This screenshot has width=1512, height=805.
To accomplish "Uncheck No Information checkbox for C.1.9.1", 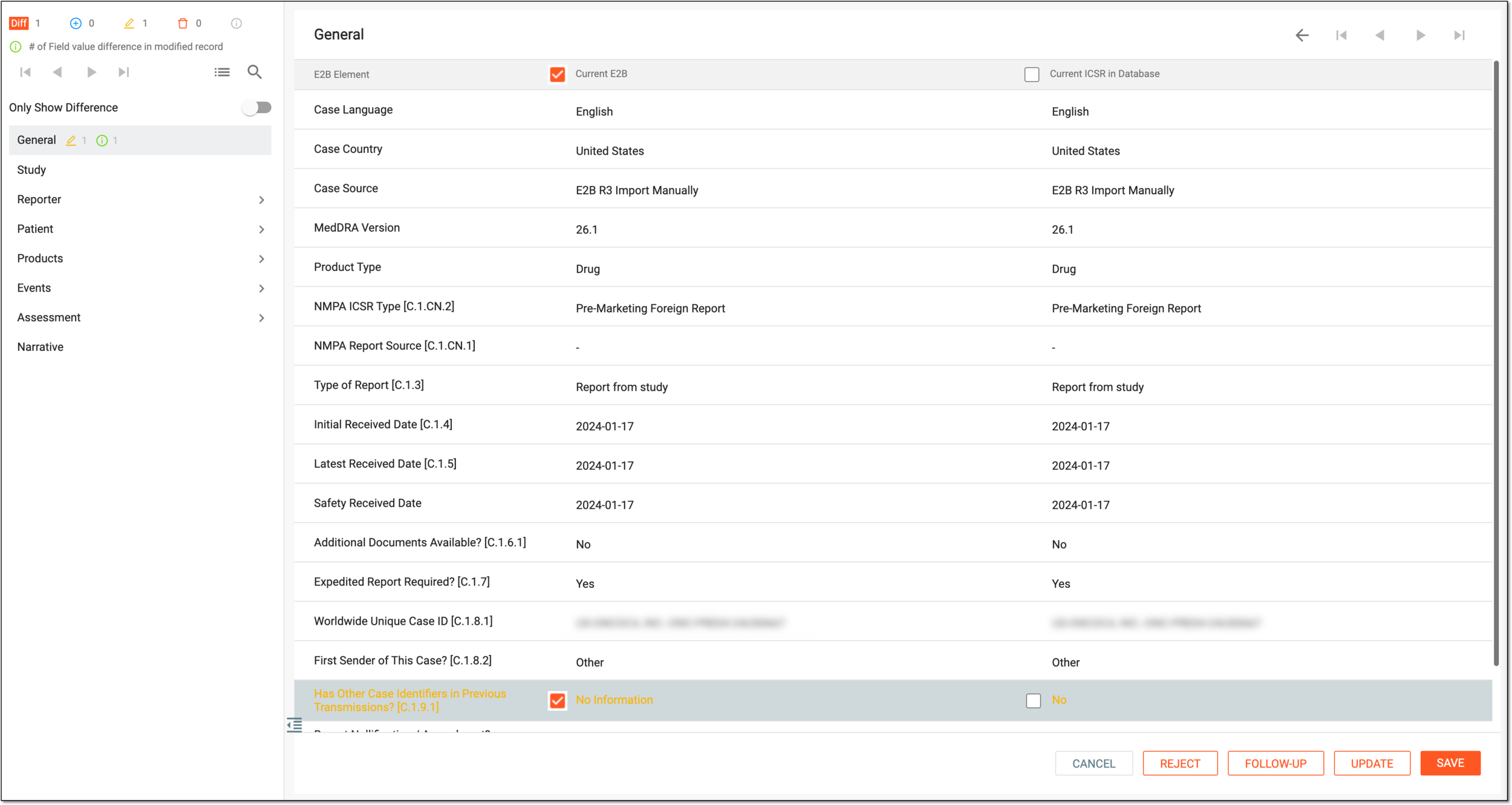I will 557,700.
